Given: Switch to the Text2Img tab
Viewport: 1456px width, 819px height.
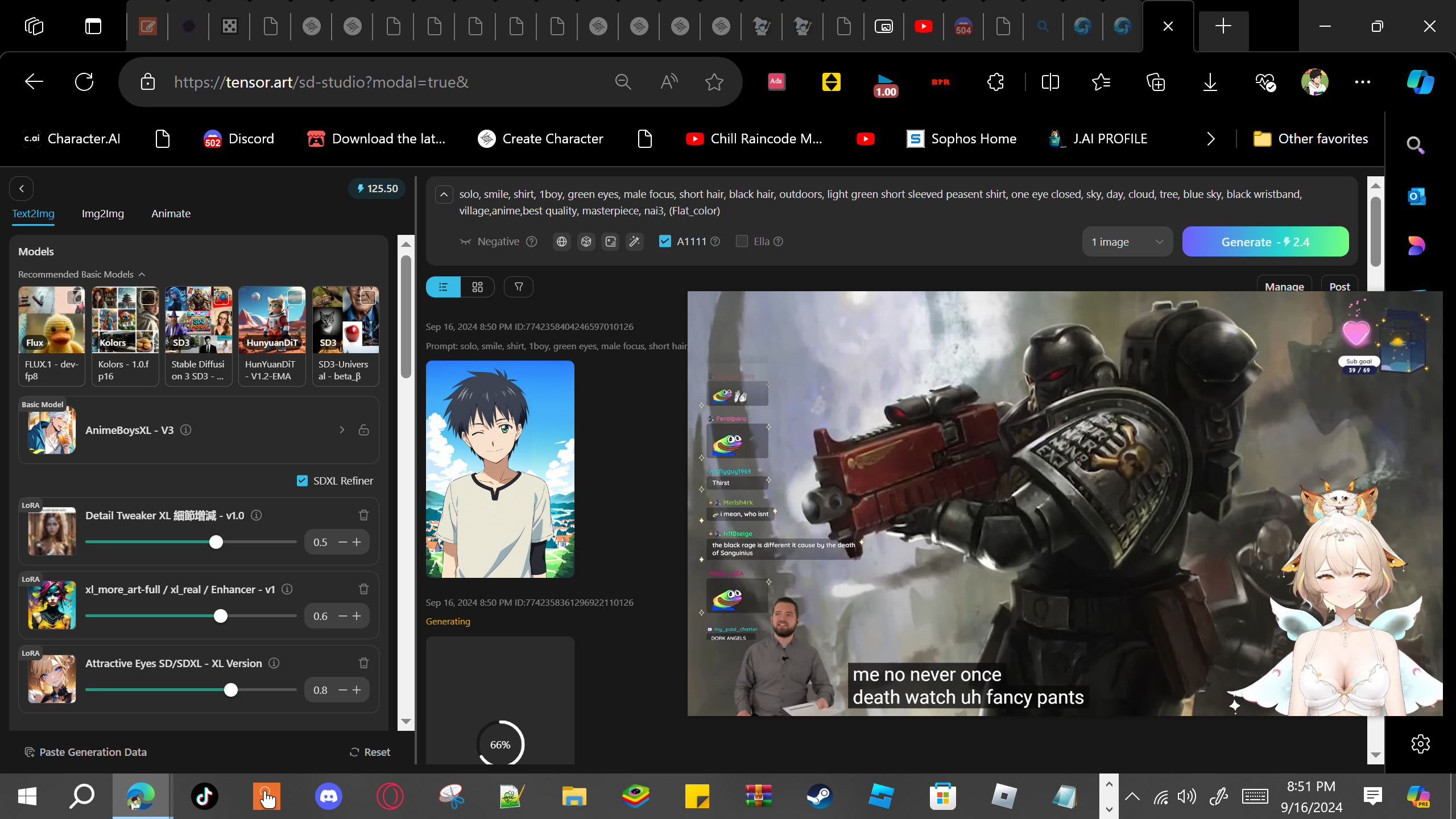Looking at the screenshot, I should point(34,214).
